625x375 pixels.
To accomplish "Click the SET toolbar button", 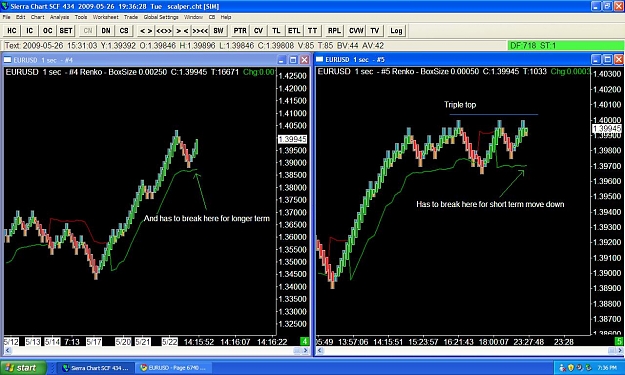I will click(x=66, y=31).
